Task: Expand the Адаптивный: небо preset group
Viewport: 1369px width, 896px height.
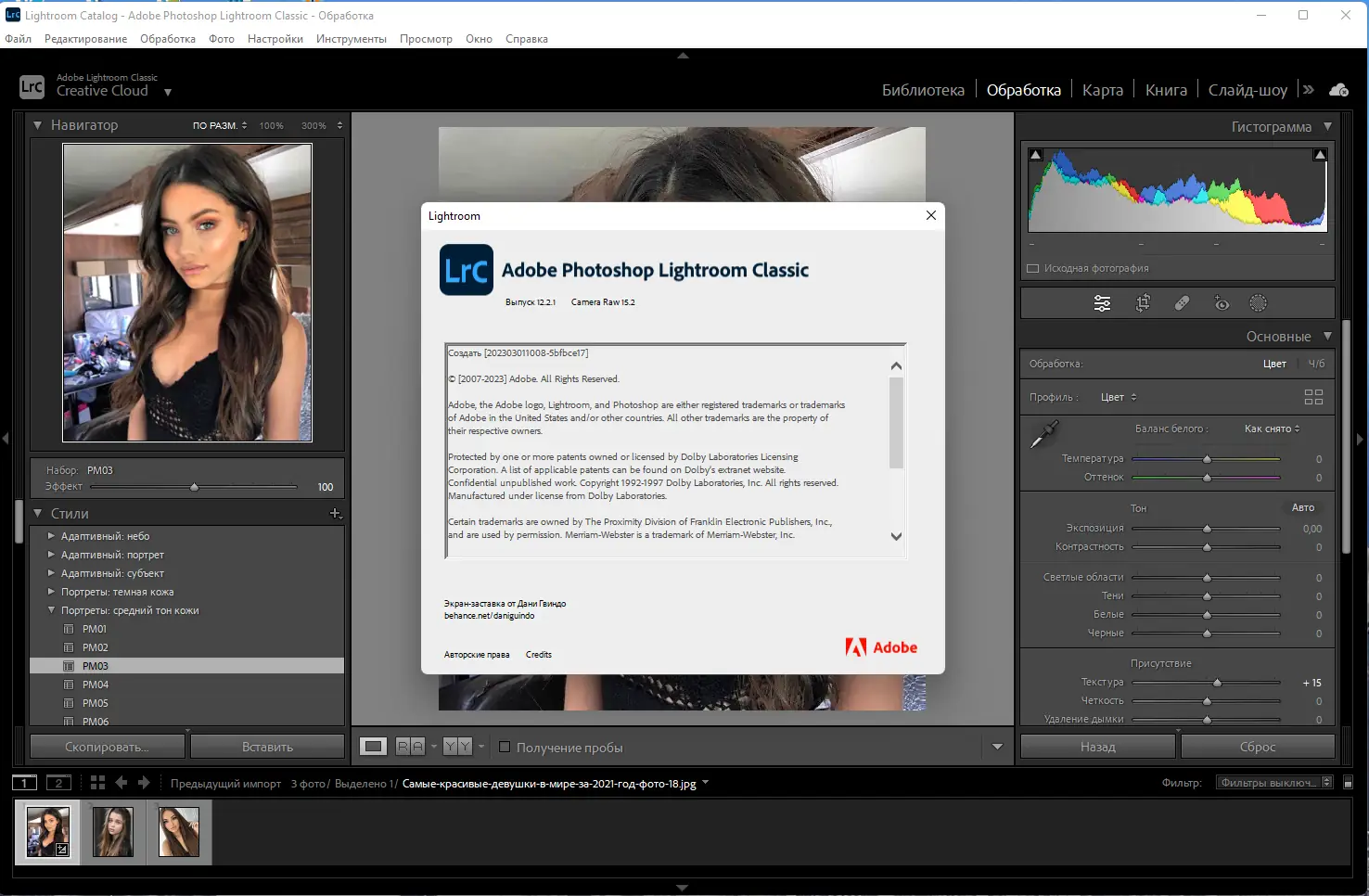Action: coord(51,536)
